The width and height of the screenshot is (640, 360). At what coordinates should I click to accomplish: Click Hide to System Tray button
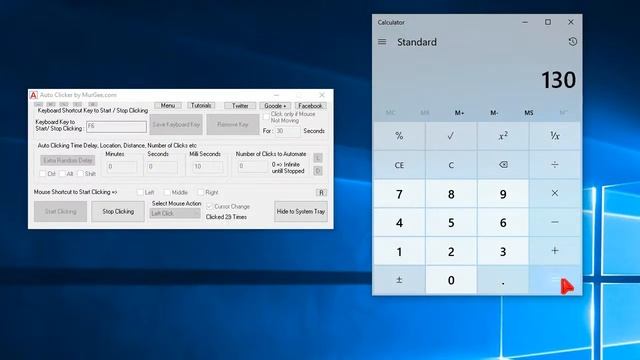[x=301, y=211]
